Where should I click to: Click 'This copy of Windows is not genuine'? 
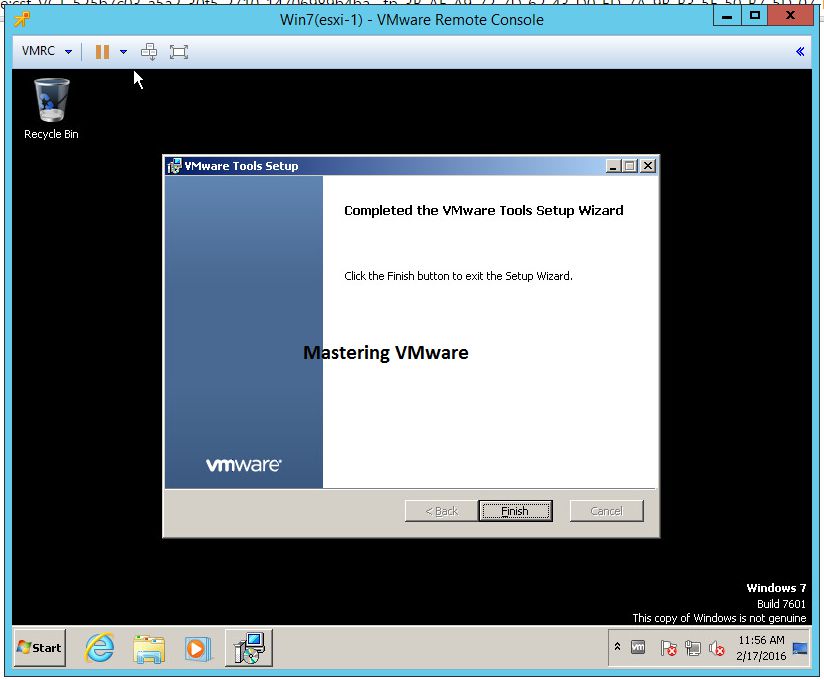(719, 618)
